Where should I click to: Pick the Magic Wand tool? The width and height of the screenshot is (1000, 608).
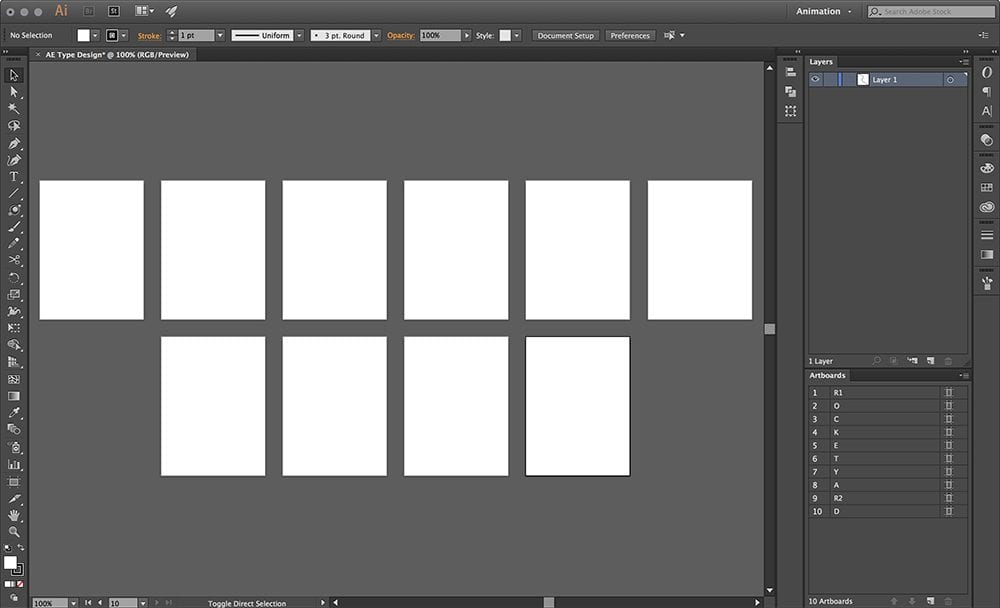point(14,108)
